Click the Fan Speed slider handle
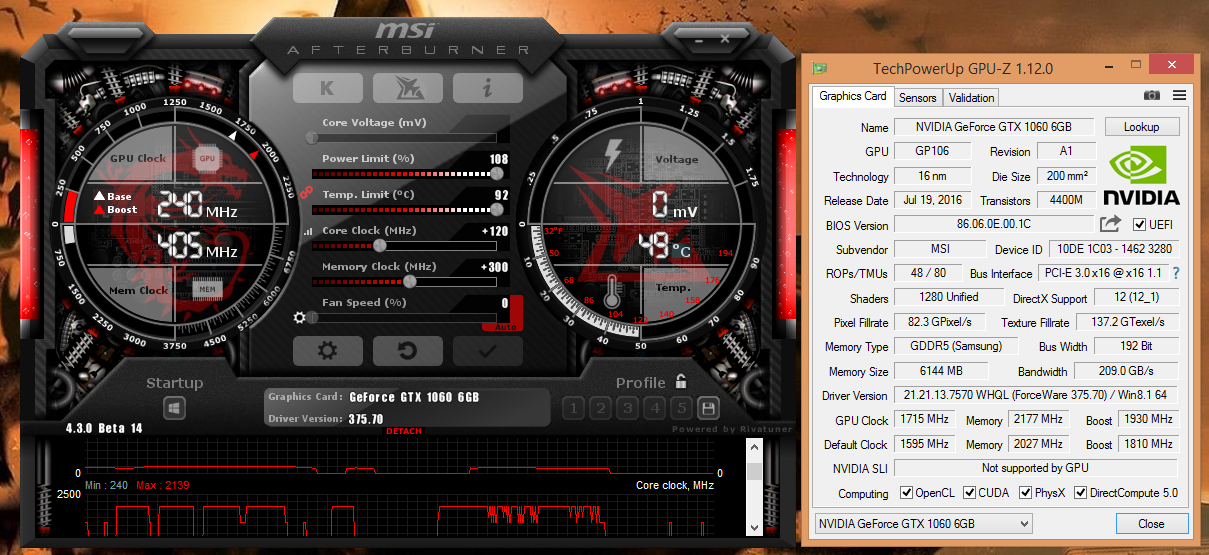This screenshot has width=1209, height=555. click(314, 317)
